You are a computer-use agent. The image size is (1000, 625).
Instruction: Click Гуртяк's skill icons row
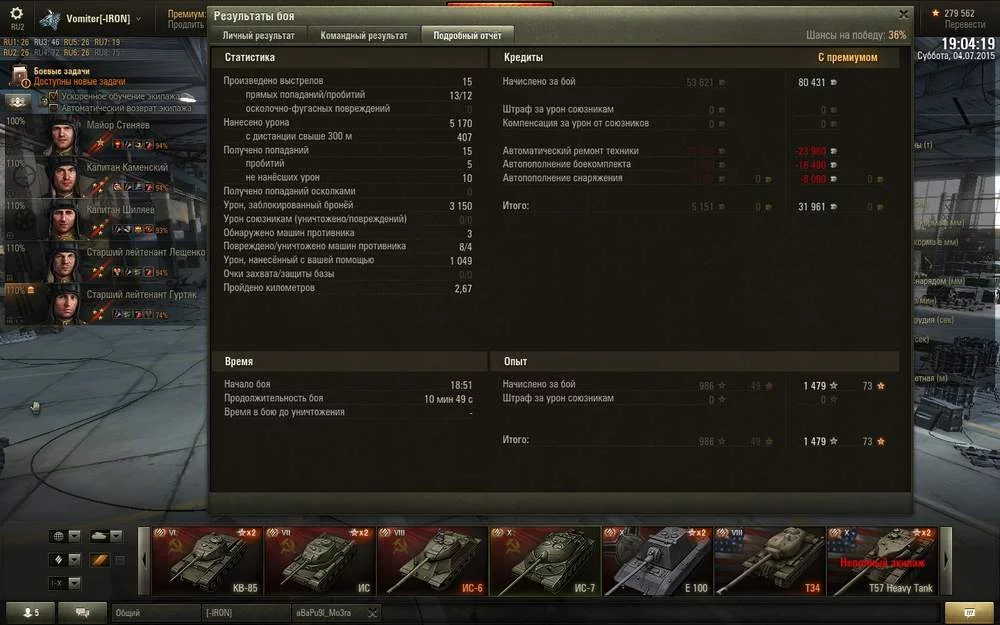[x=133, y=314]
